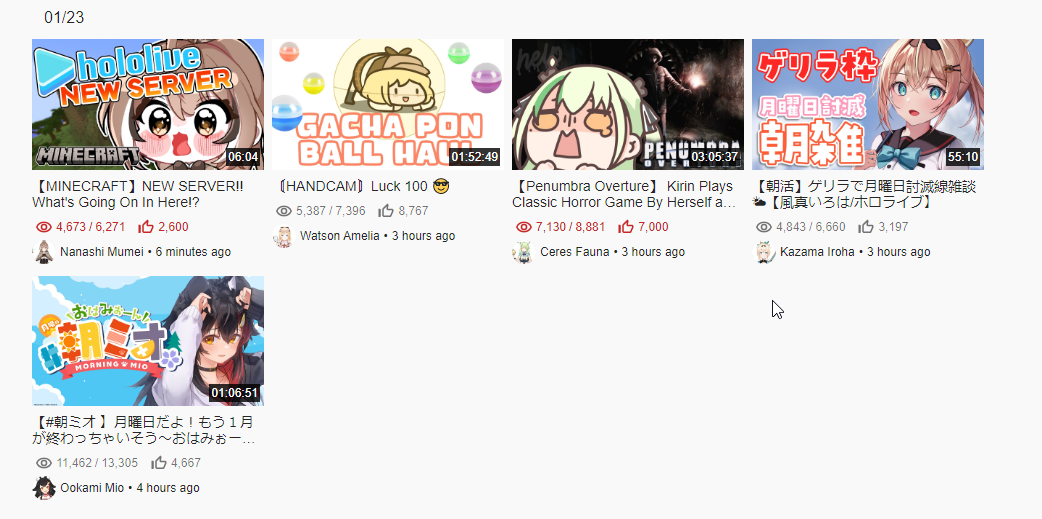Click the view count 5,387 / 7,396
Image resolution: width=1042 pixels, height=519 pixels.
click(330, 211)
